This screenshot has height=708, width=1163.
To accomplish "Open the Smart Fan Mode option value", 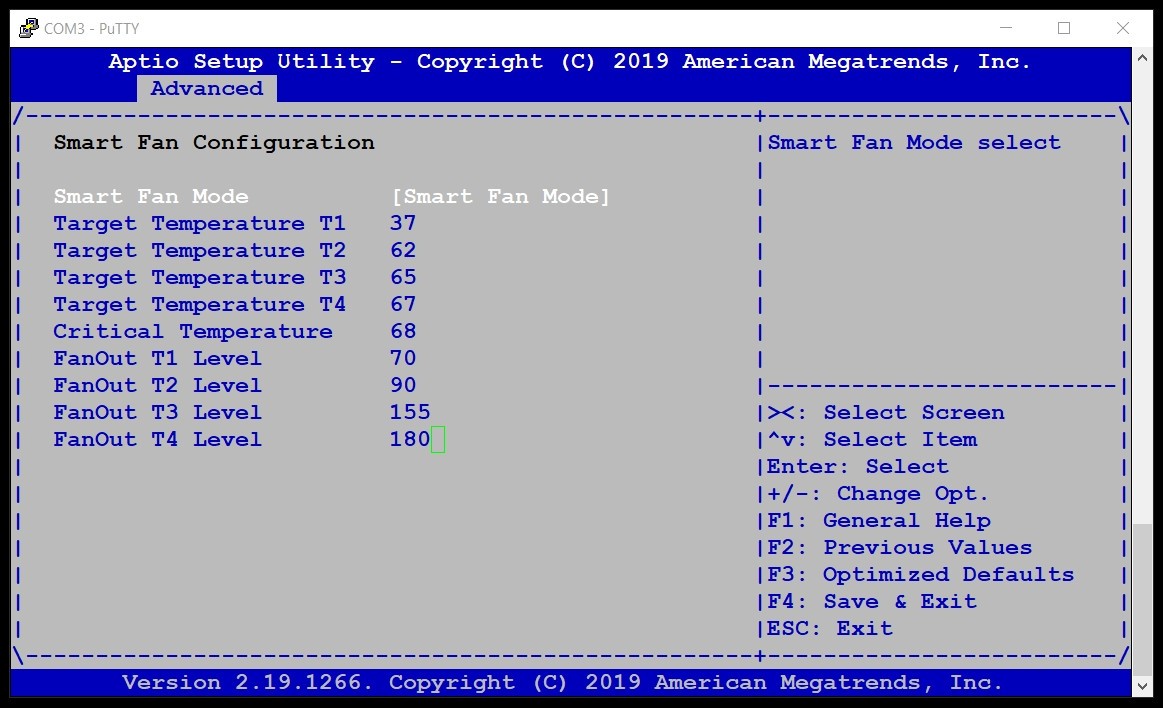I will [501, 196].
